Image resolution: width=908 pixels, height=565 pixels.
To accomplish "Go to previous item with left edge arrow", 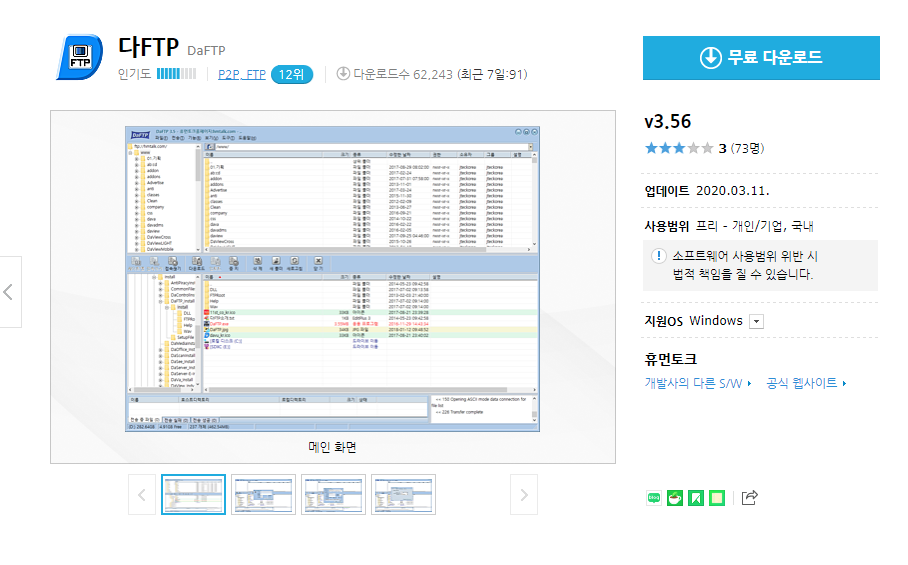I will coord(9,292).
